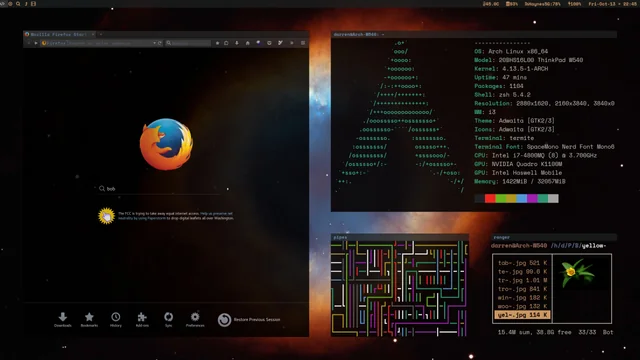Click the '15.4M sum, 38.8G free' status in ranger
The image size is (640, 360).
[x=535, y=332]
